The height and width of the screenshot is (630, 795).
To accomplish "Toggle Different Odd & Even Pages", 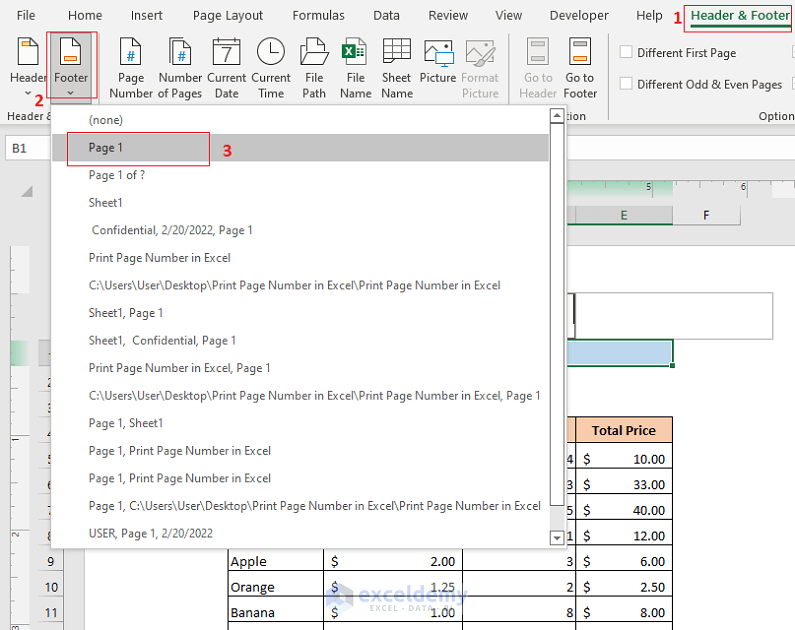I will [x=626, y=85].
